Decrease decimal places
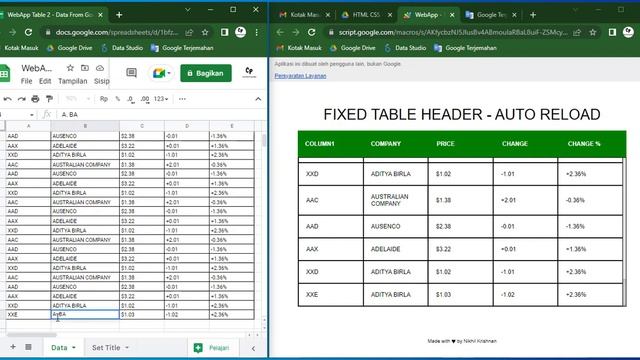The image size is (640, 360). tap(131, 99)
